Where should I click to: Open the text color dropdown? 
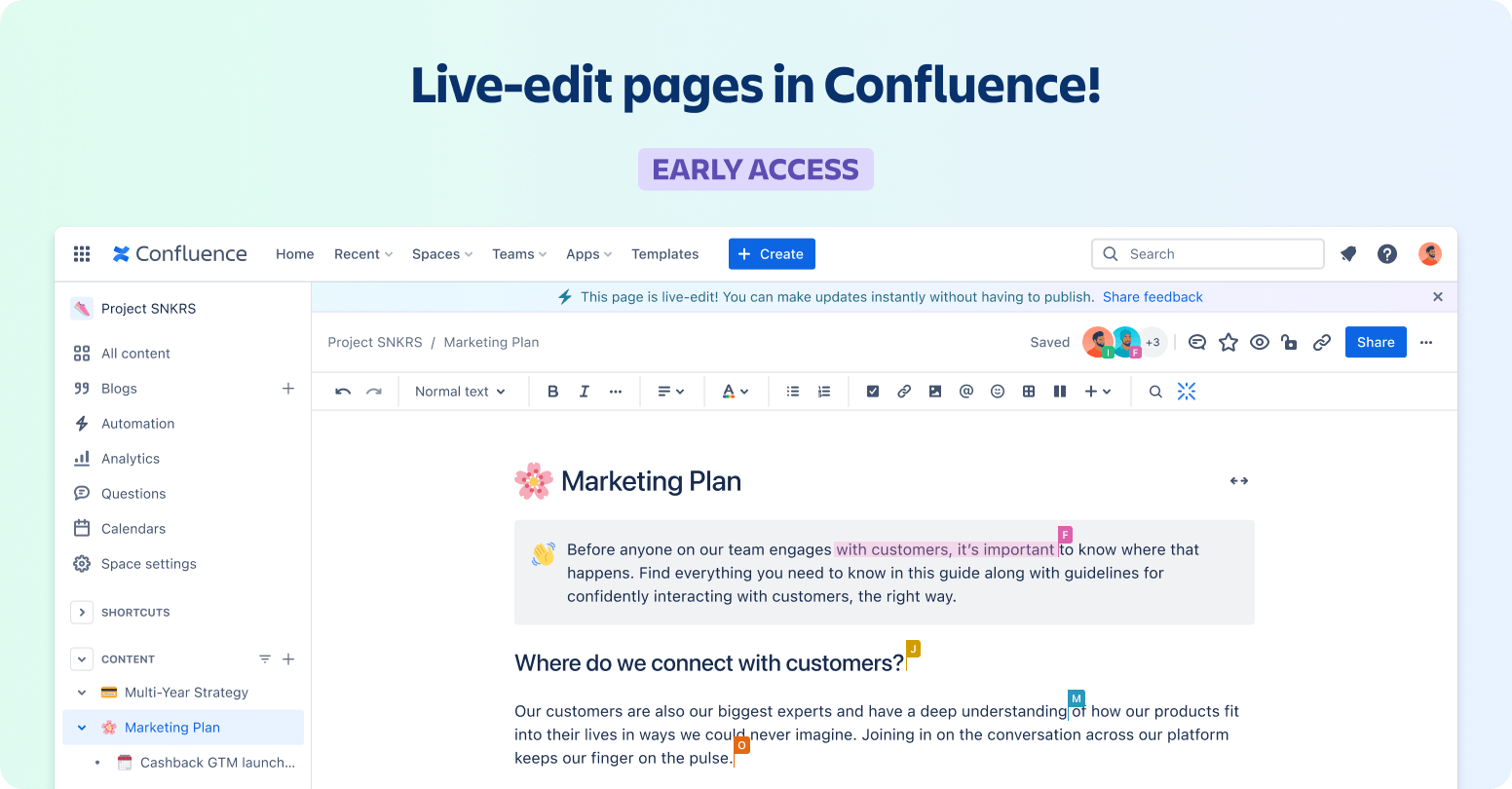[735, 392]
